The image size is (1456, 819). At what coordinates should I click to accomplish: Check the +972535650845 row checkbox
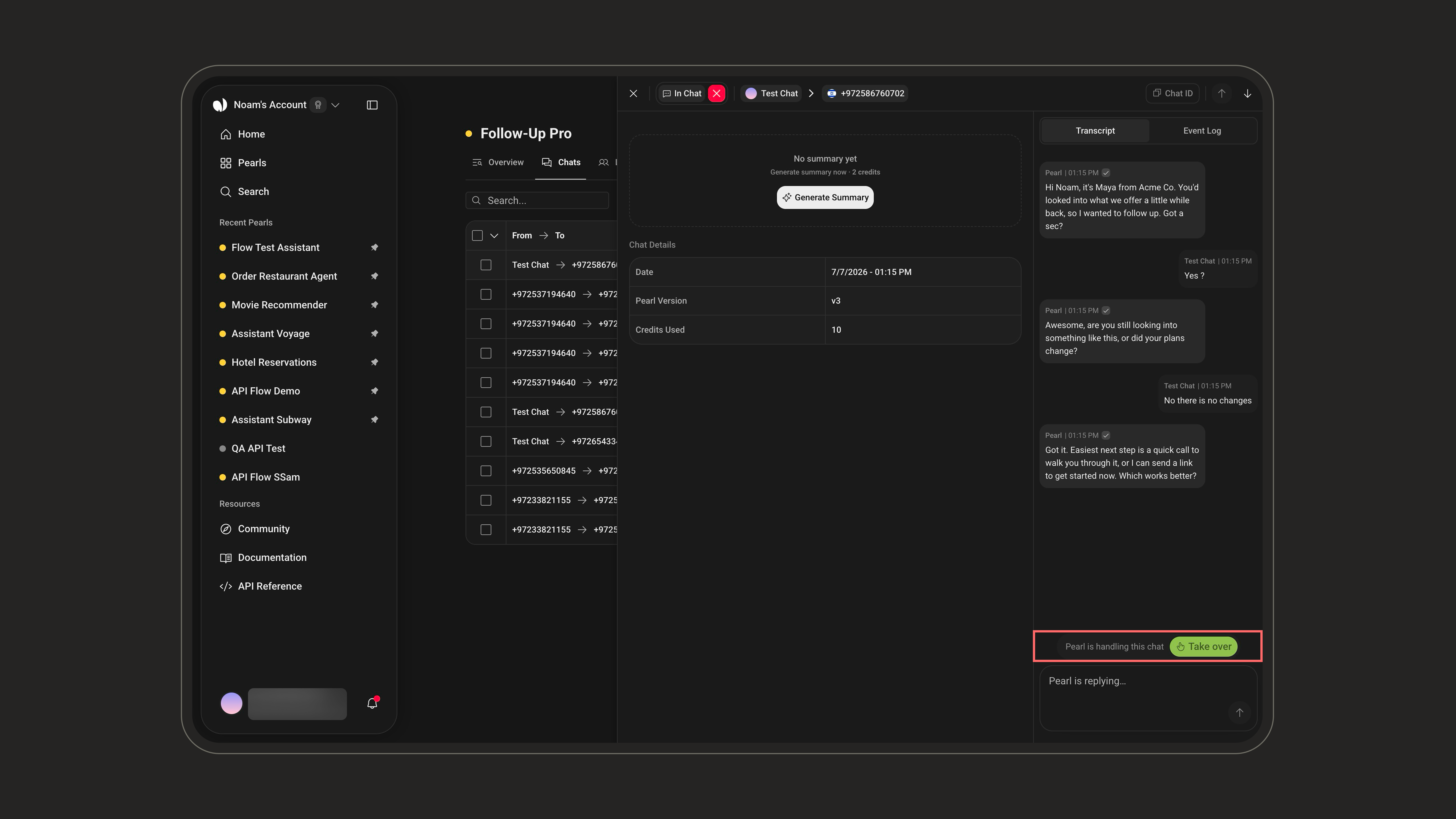485,471
